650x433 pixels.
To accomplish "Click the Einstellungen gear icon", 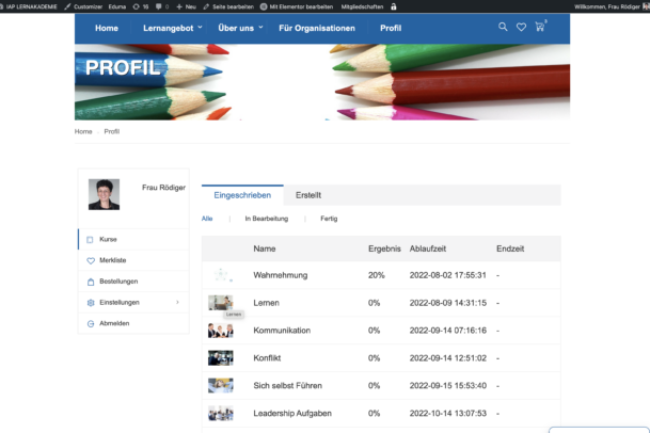I will coord(90,302).
